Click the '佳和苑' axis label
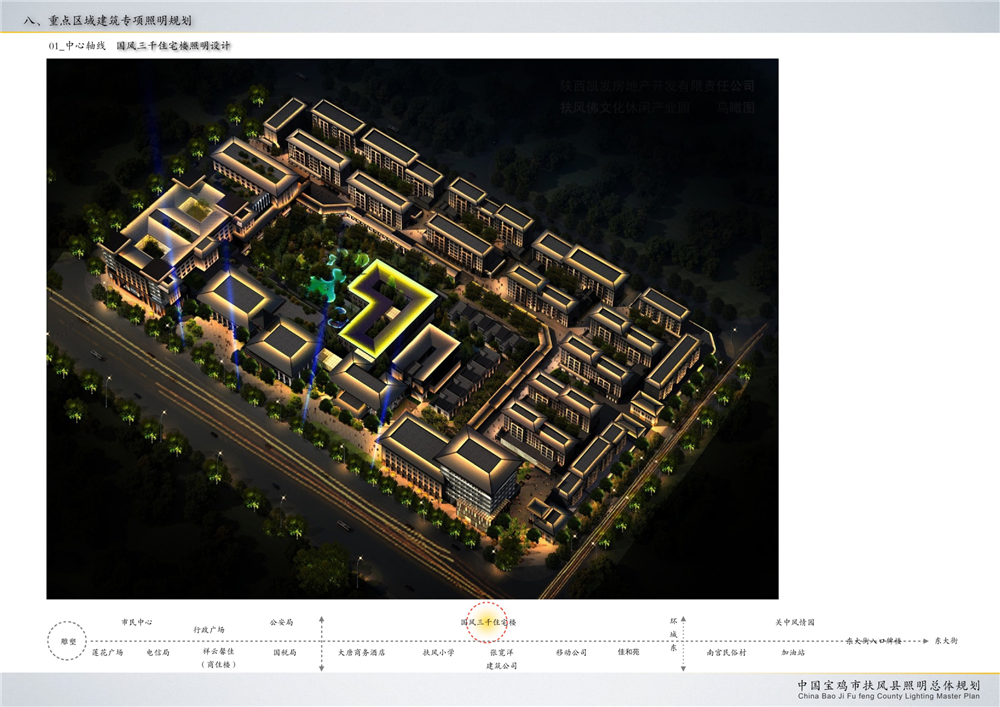1000x707 pixels. click(628, 652)
